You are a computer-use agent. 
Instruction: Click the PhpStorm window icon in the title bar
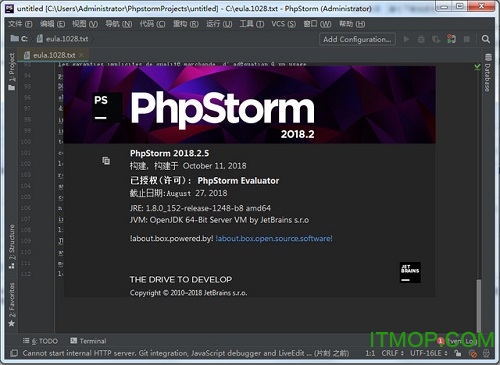coord(10,8)
